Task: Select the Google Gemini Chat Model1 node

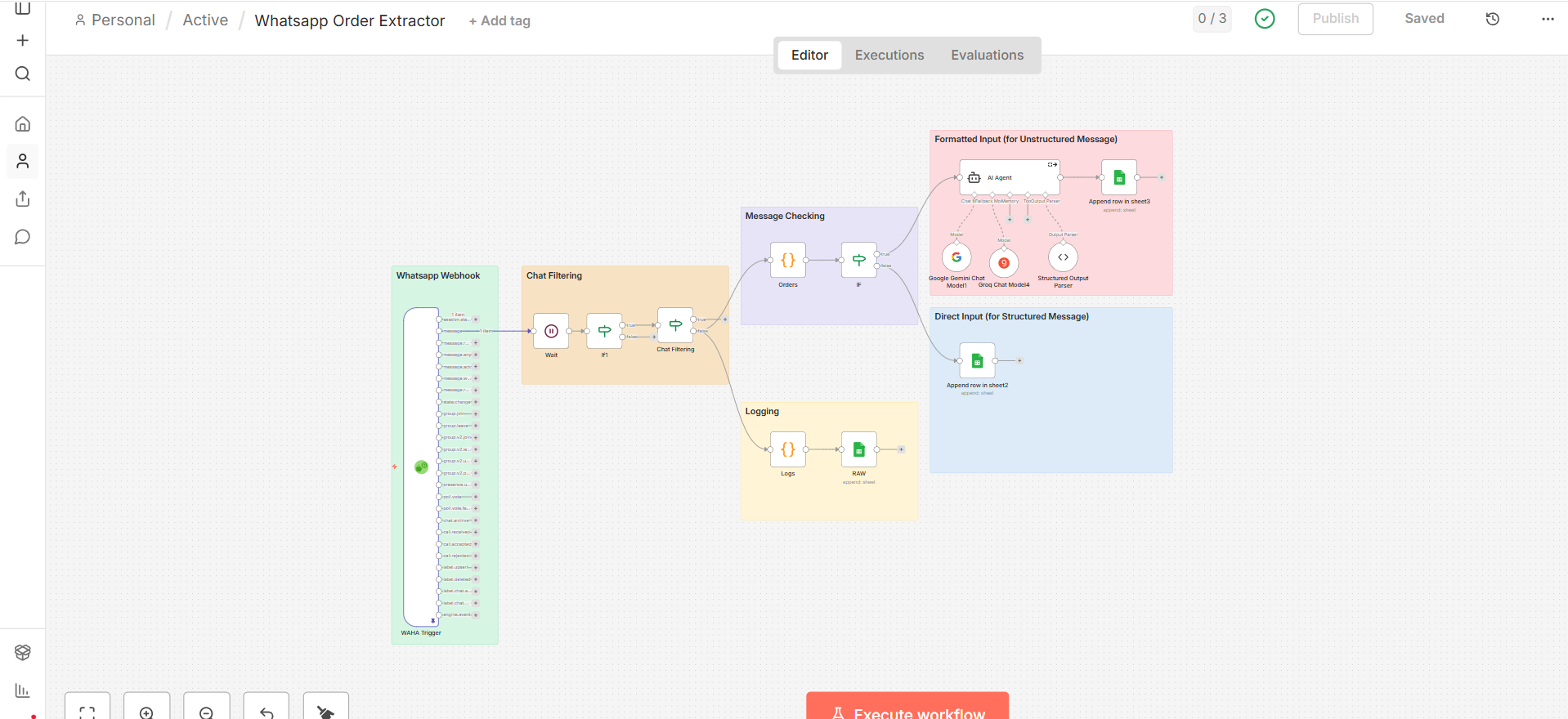Action: [x=956, y=257]
